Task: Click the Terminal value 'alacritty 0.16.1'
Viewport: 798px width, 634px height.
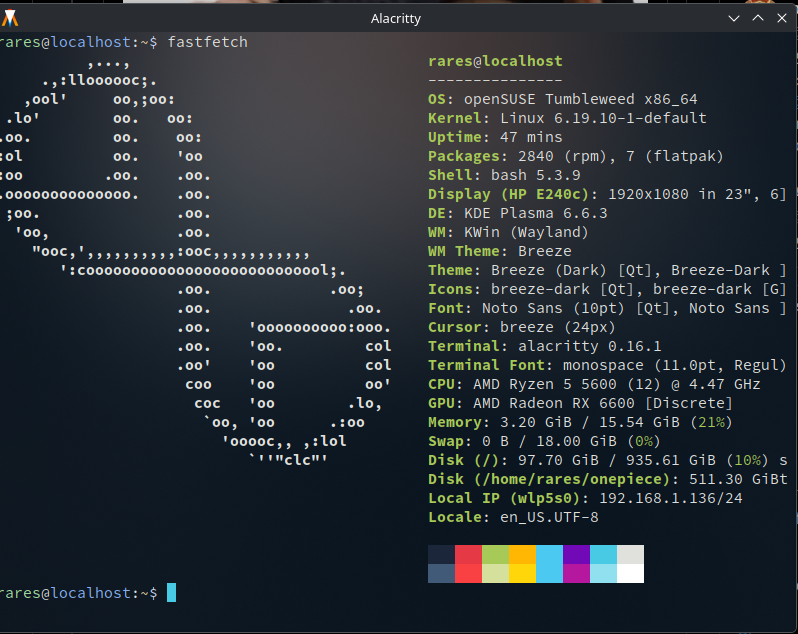Action: point(589,346)
